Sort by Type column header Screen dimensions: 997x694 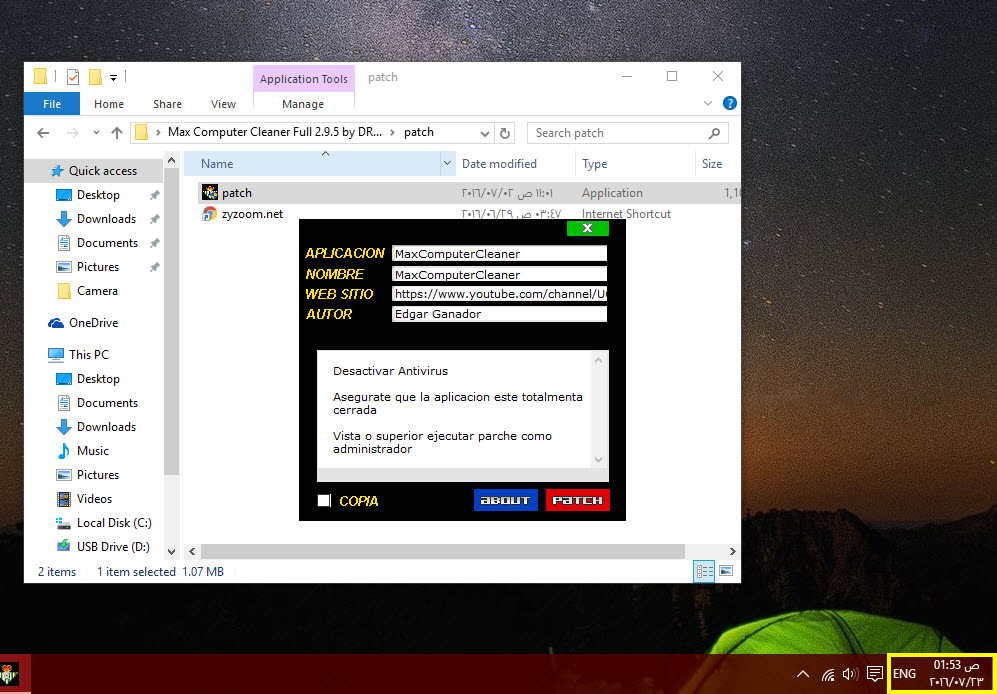pyautogui.click(x=635, y=163)
